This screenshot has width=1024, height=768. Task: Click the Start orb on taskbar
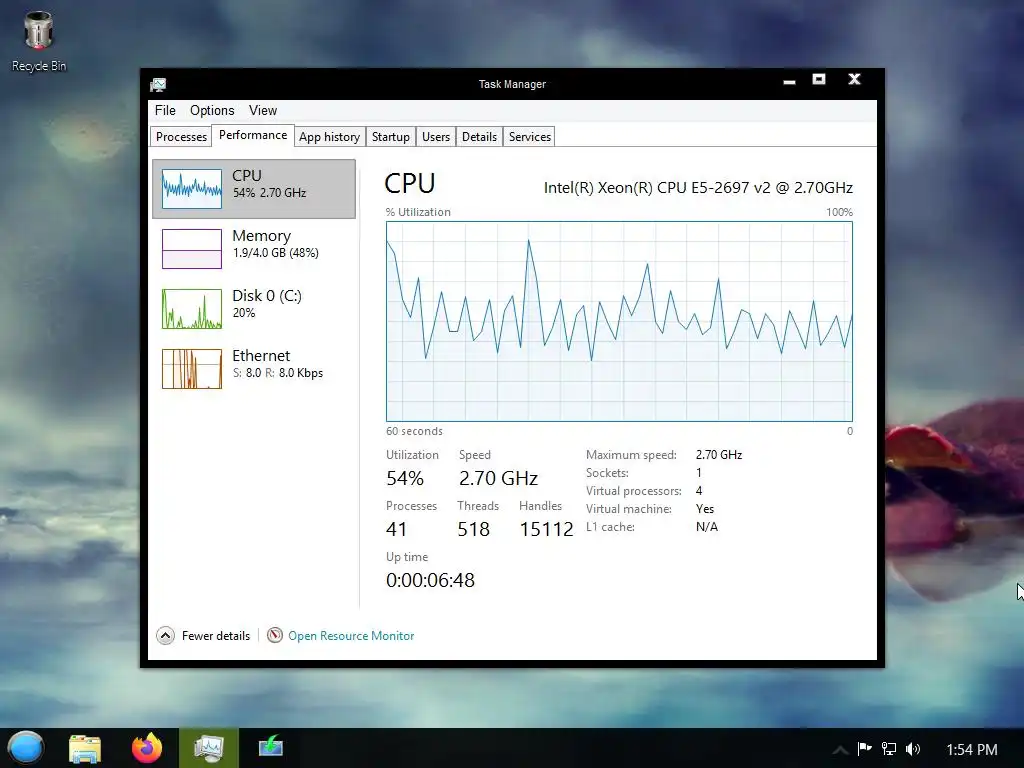[x=26, y=748]
